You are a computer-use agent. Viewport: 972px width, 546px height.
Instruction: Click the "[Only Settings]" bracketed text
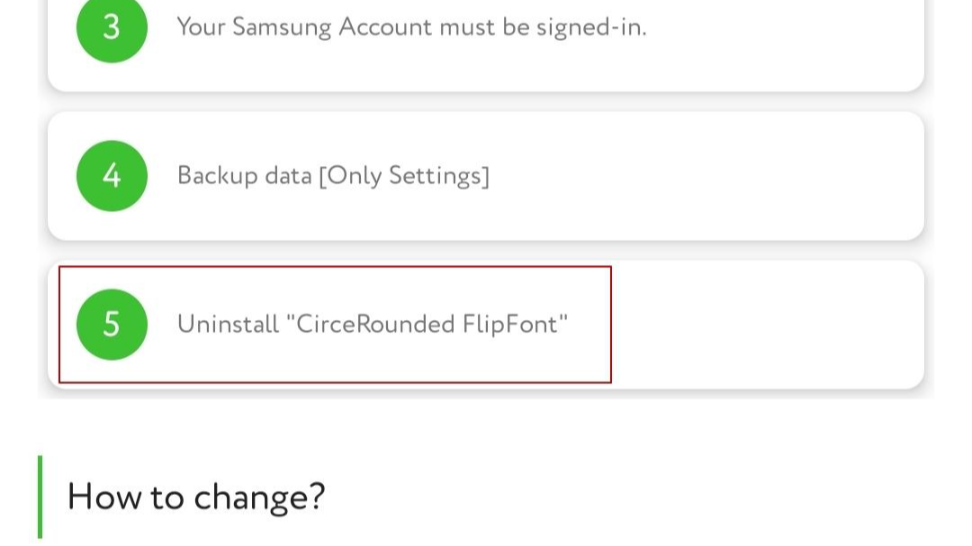coord(404,176)
